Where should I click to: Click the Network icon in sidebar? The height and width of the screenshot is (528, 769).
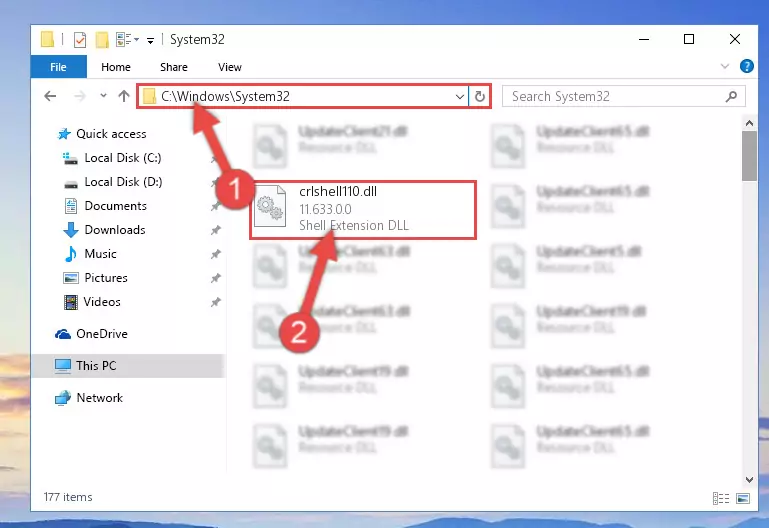63,398
